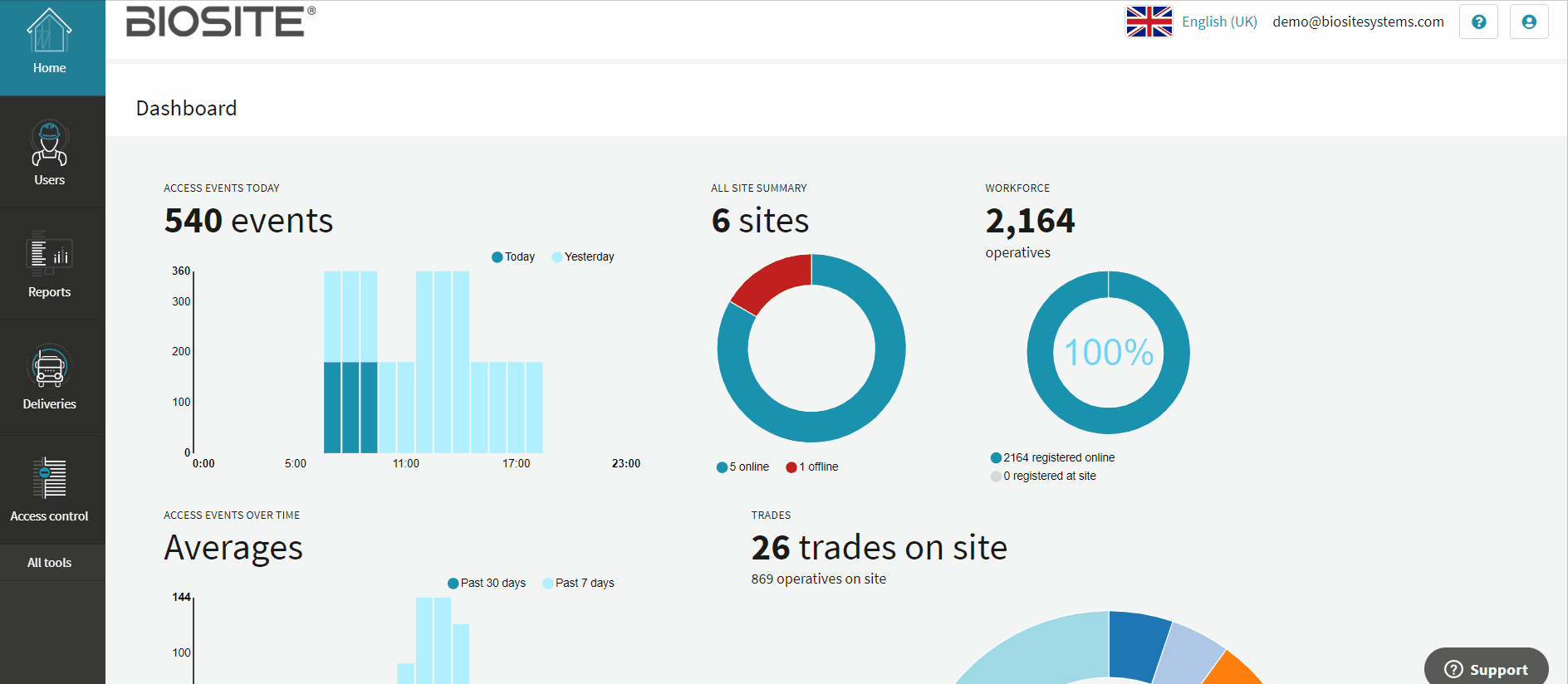Click the 100% workforce donut chart
Image resolution: width=1568 pixels, height=684 pixels.
pyautogui.click(x=1108, y=352)
